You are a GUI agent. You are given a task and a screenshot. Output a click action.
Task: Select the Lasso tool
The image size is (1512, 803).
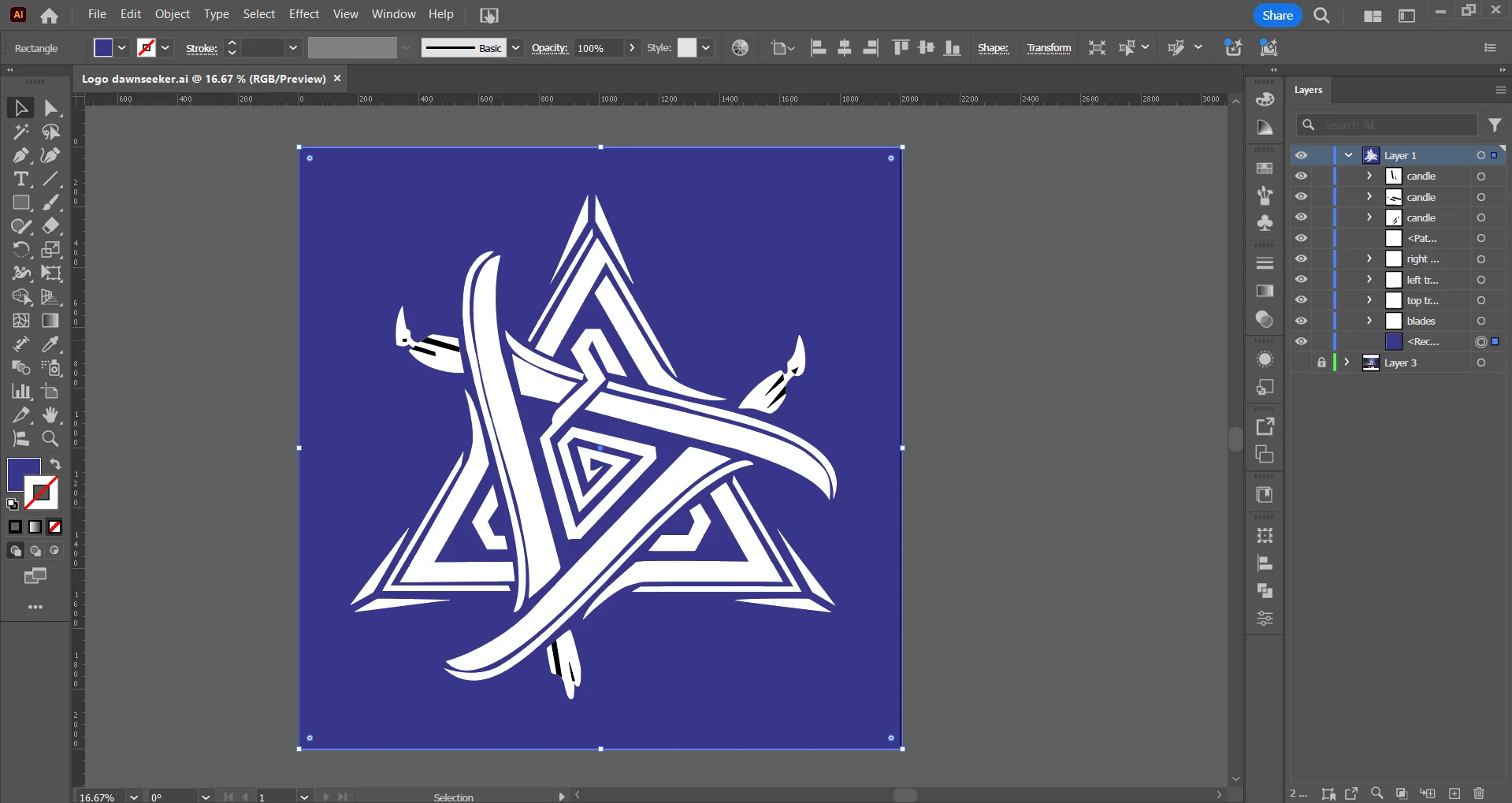pos(51,132)
